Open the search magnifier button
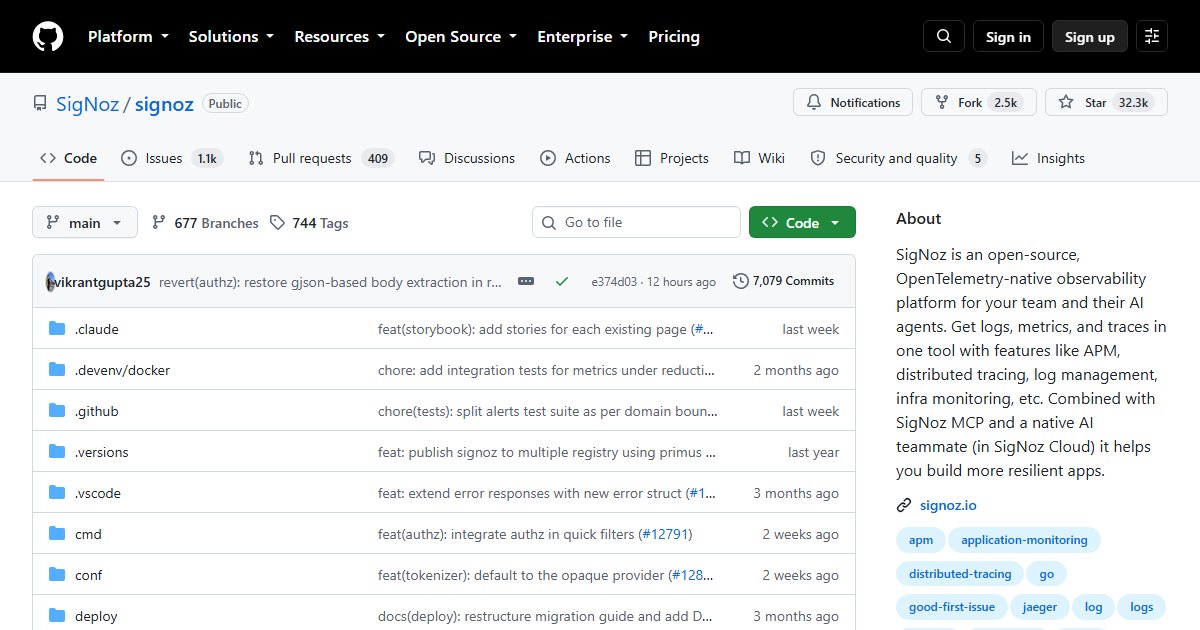Image resolution: width=1200 pixels, height=630 pixels. [944, 37]
